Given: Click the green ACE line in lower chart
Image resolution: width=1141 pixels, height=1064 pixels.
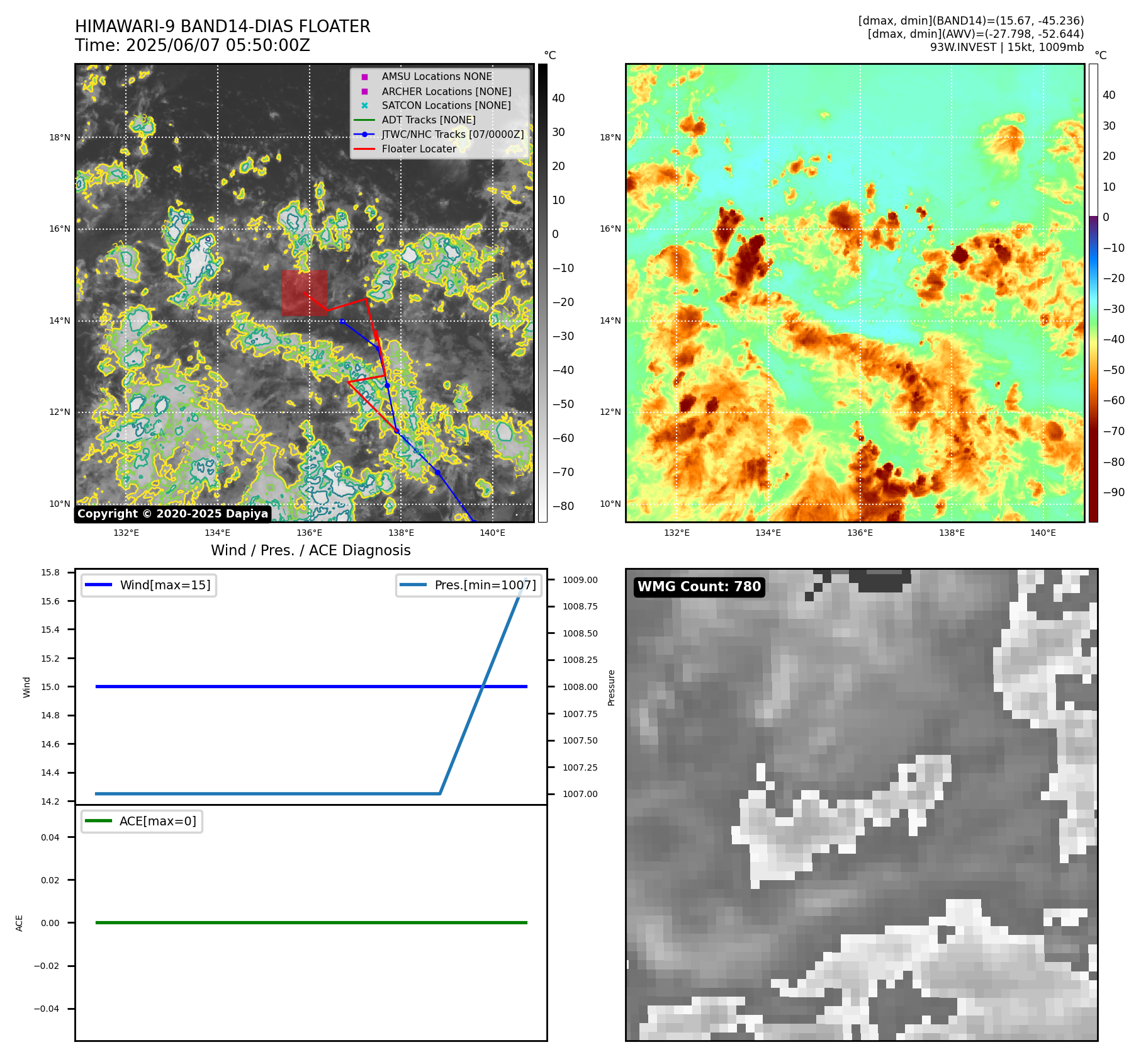Looking at the screenshot, I should point(311,923).
